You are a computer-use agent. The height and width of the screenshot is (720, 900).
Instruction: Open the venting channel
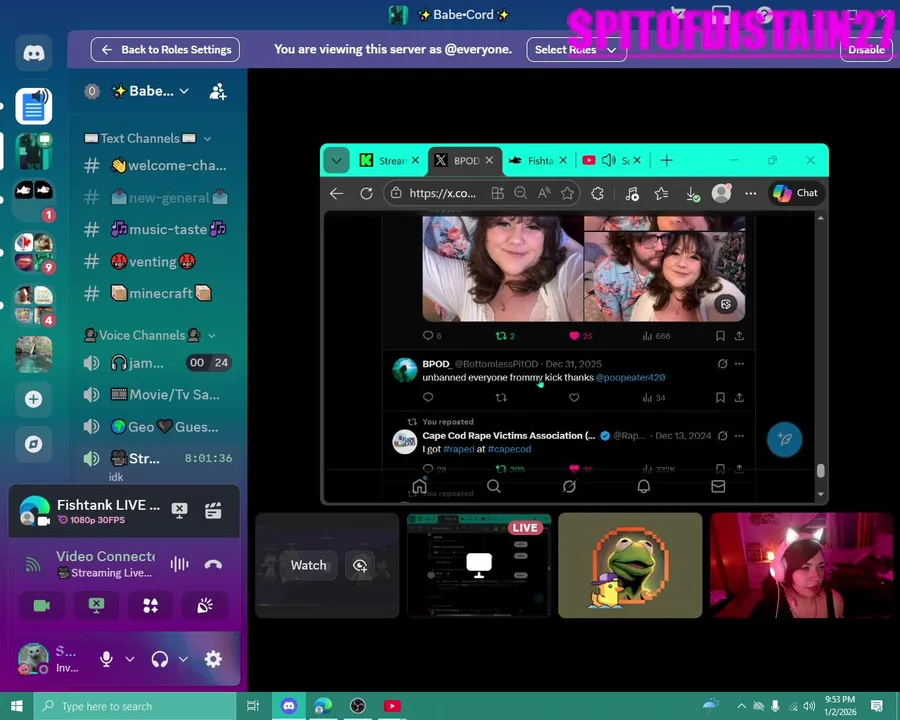click(x=156, y=262)
